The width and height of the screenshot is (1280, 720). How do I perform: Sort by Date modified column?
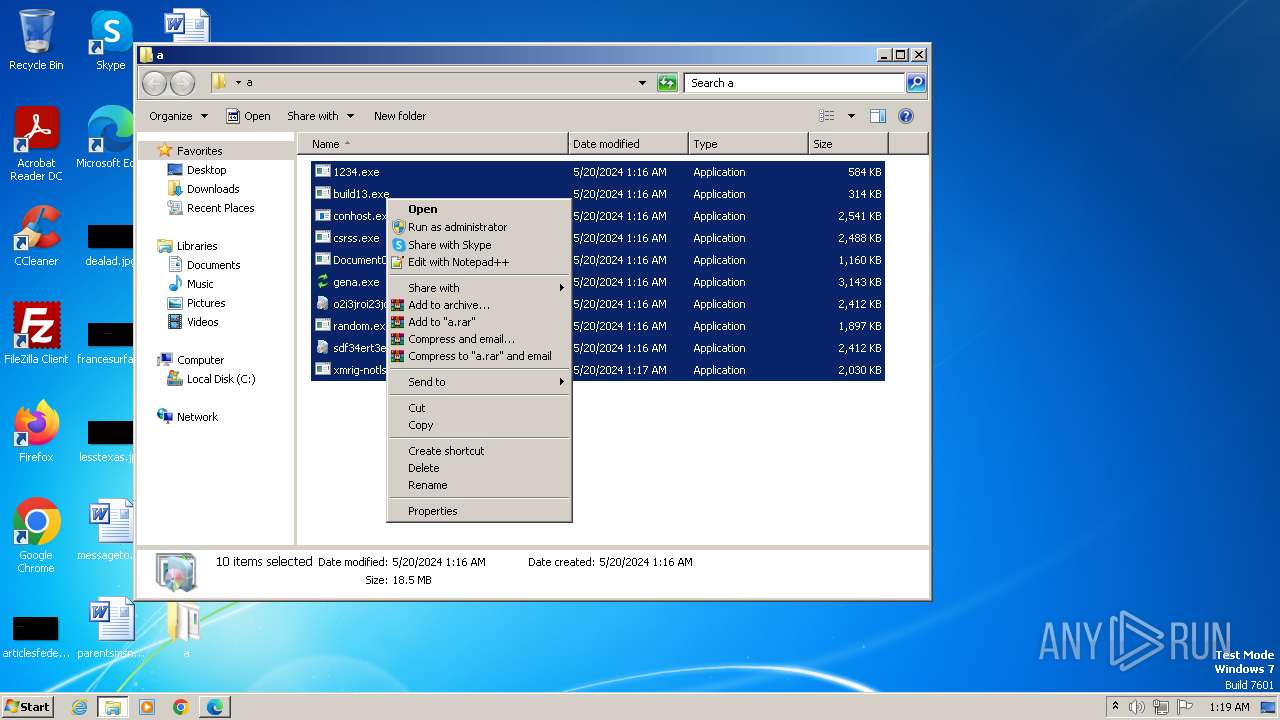628,144
